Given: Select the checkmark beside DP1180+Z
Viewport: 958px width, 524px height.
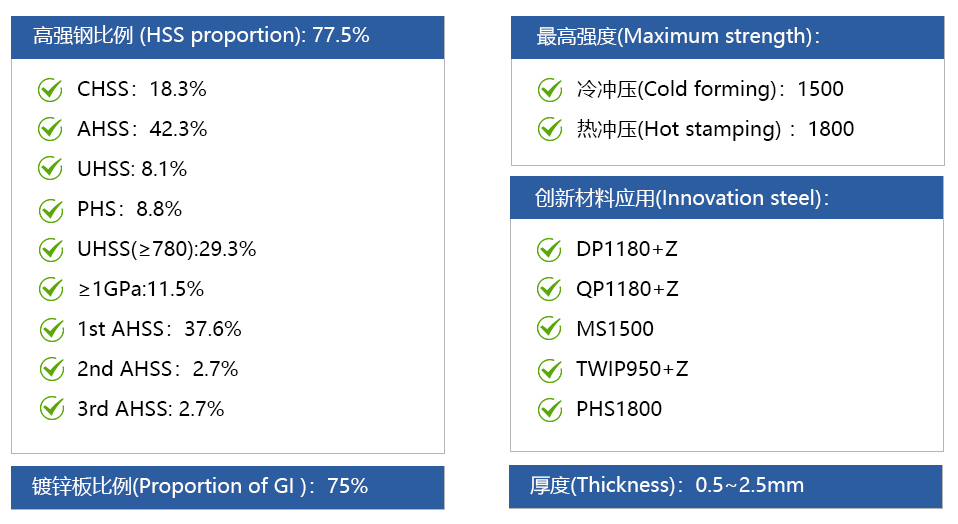Looking at the screenshot, I should tap(549, 249).
